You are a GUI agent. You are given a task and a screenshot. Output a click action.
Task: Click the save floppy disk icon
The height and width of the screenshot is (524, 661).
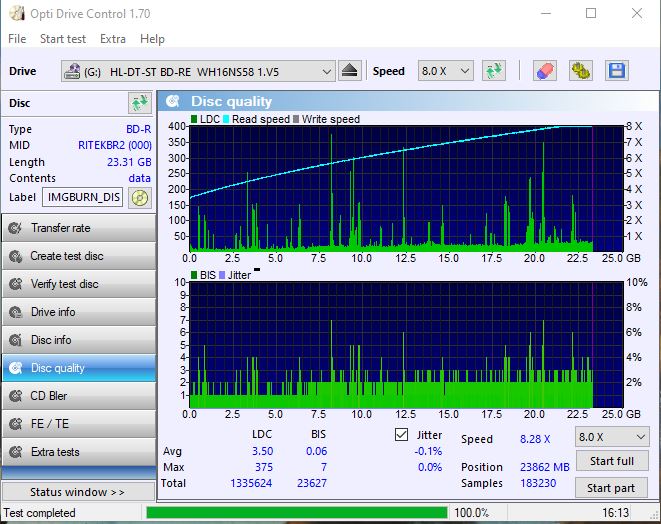pos(616,71)
